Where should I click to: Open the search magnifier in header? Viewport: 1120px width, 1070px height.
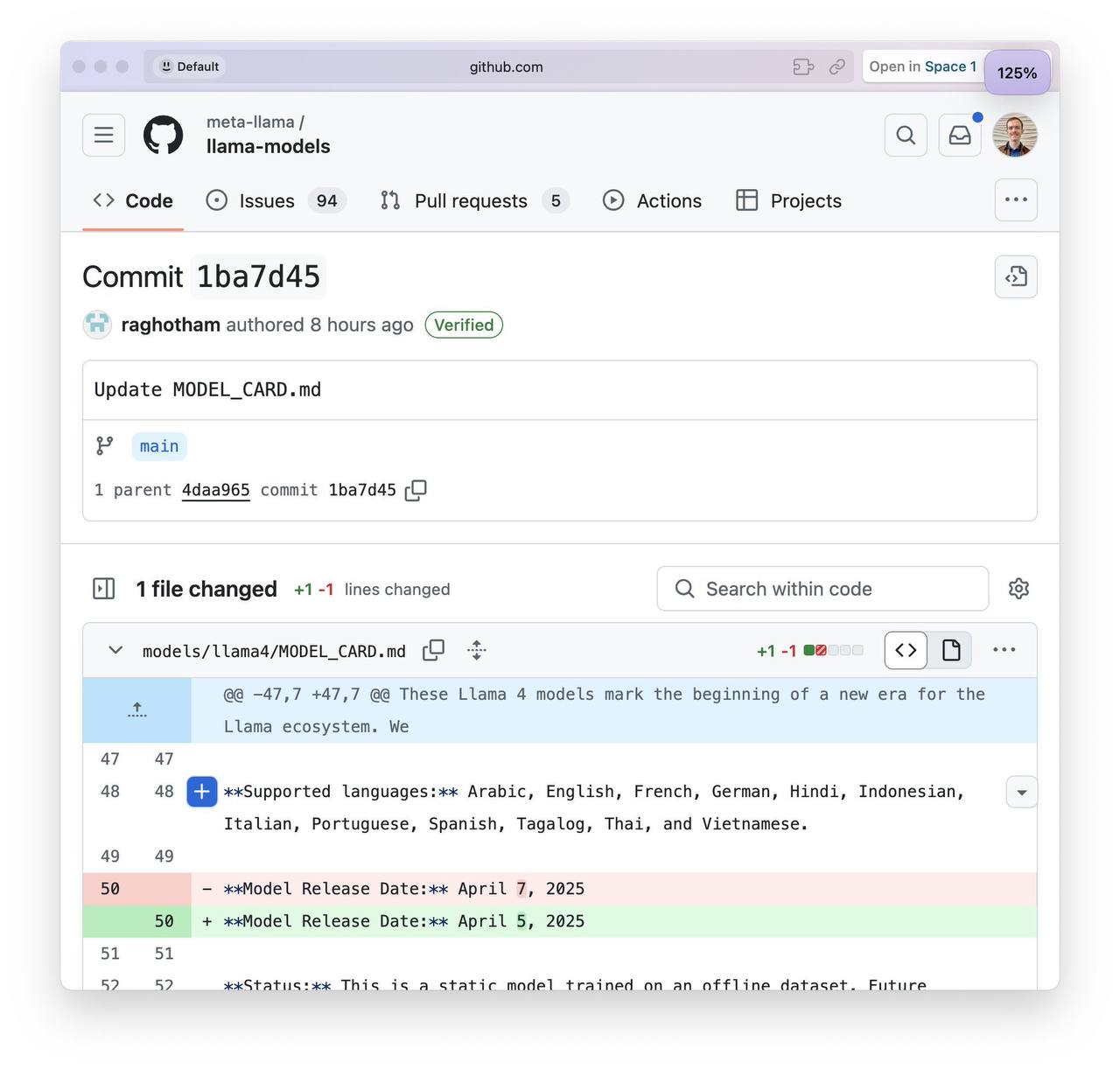(906, 135)
